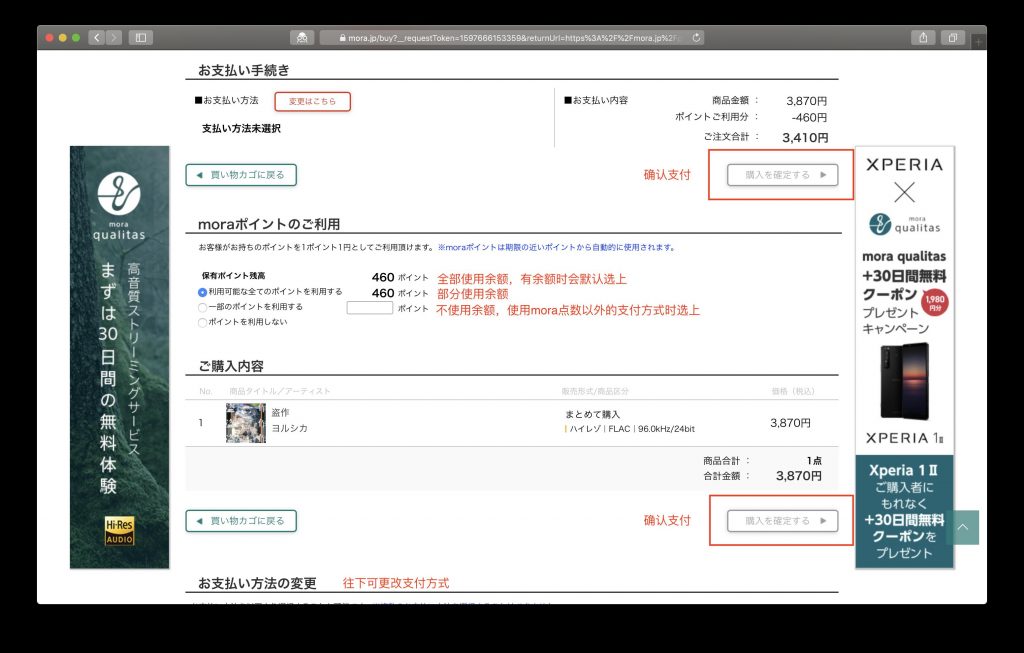Go forward with Safari's forward arrow
Screen dimensions: 1024x653
[x=114, y=38]
